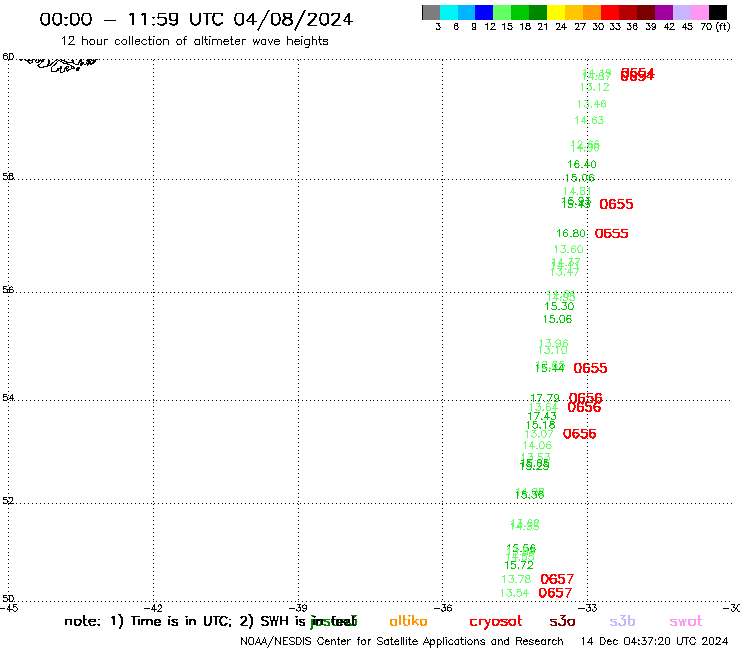Select the 's3b' satellite legend label
Image resolution: width=740 pixels, height=650 pixels.
[x=622, y=621]
